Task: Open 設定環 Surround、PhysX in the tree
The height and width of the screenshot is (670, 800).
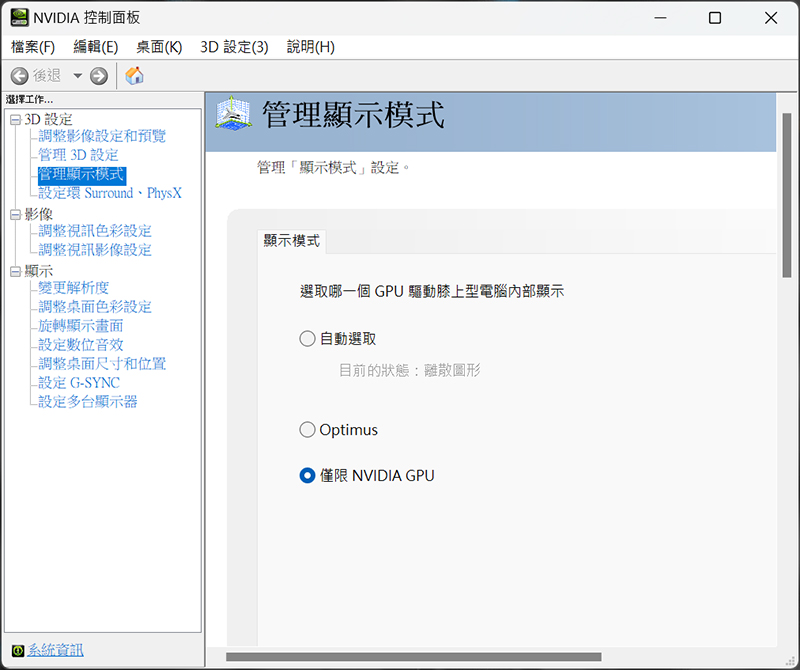Action: [110, 193]
